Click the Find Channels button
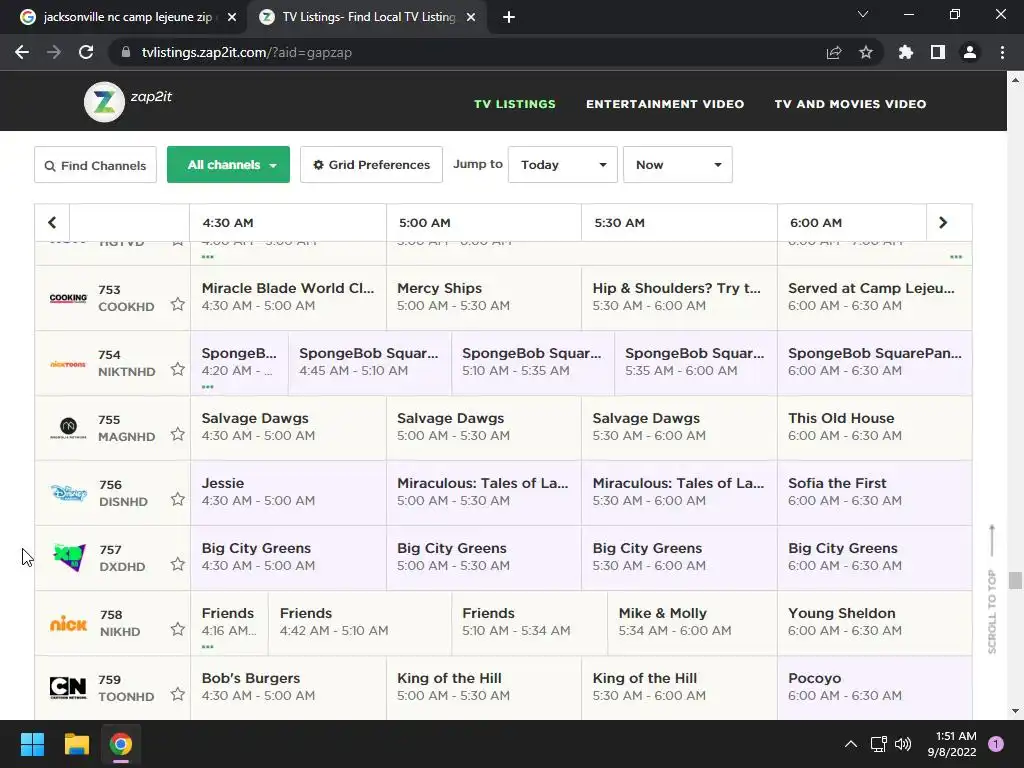The image size is (1024, 768). pyautogui.click(x=95, y=165)
